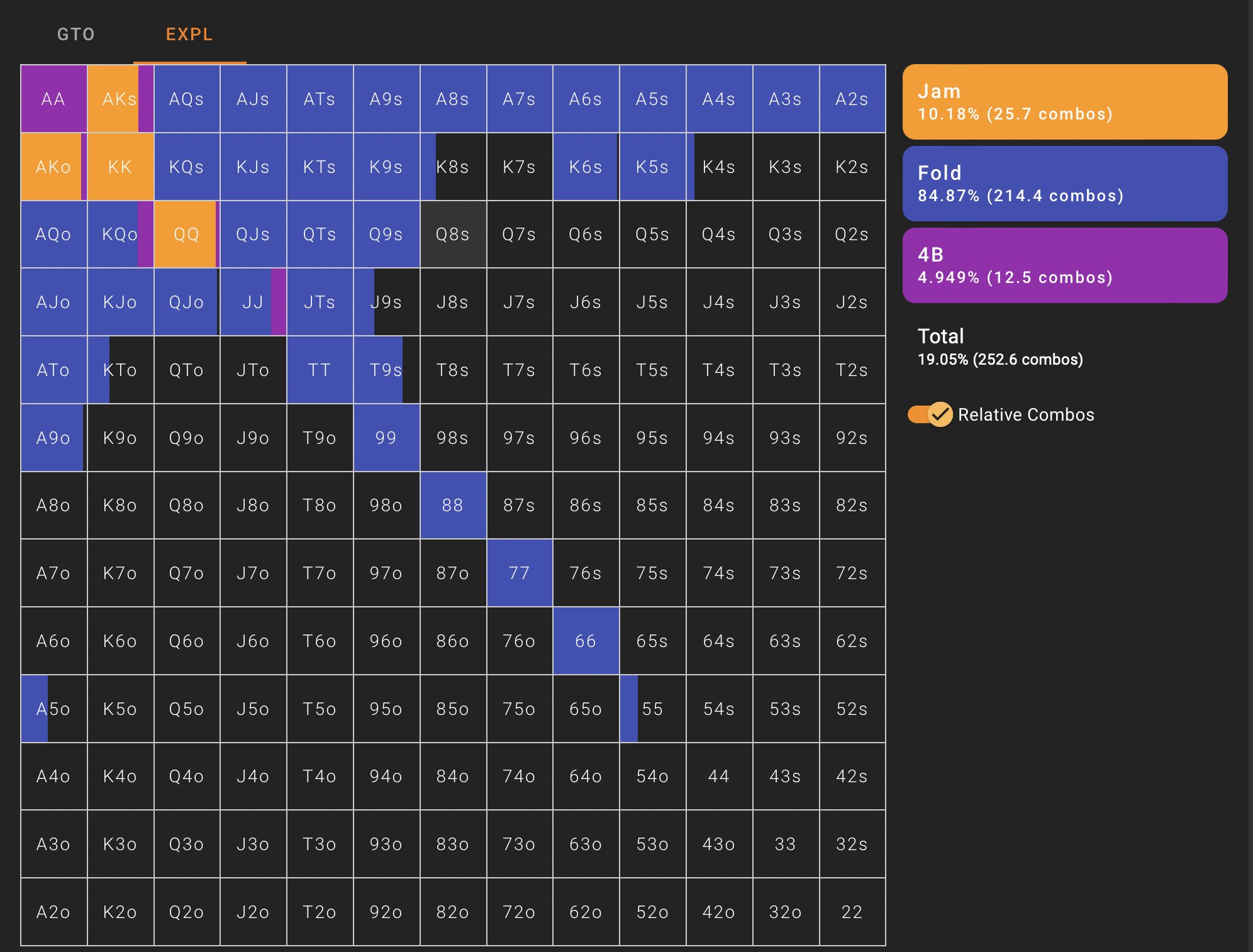Click the 72o hand cell

pyautogui.click(x=520, y=912)
